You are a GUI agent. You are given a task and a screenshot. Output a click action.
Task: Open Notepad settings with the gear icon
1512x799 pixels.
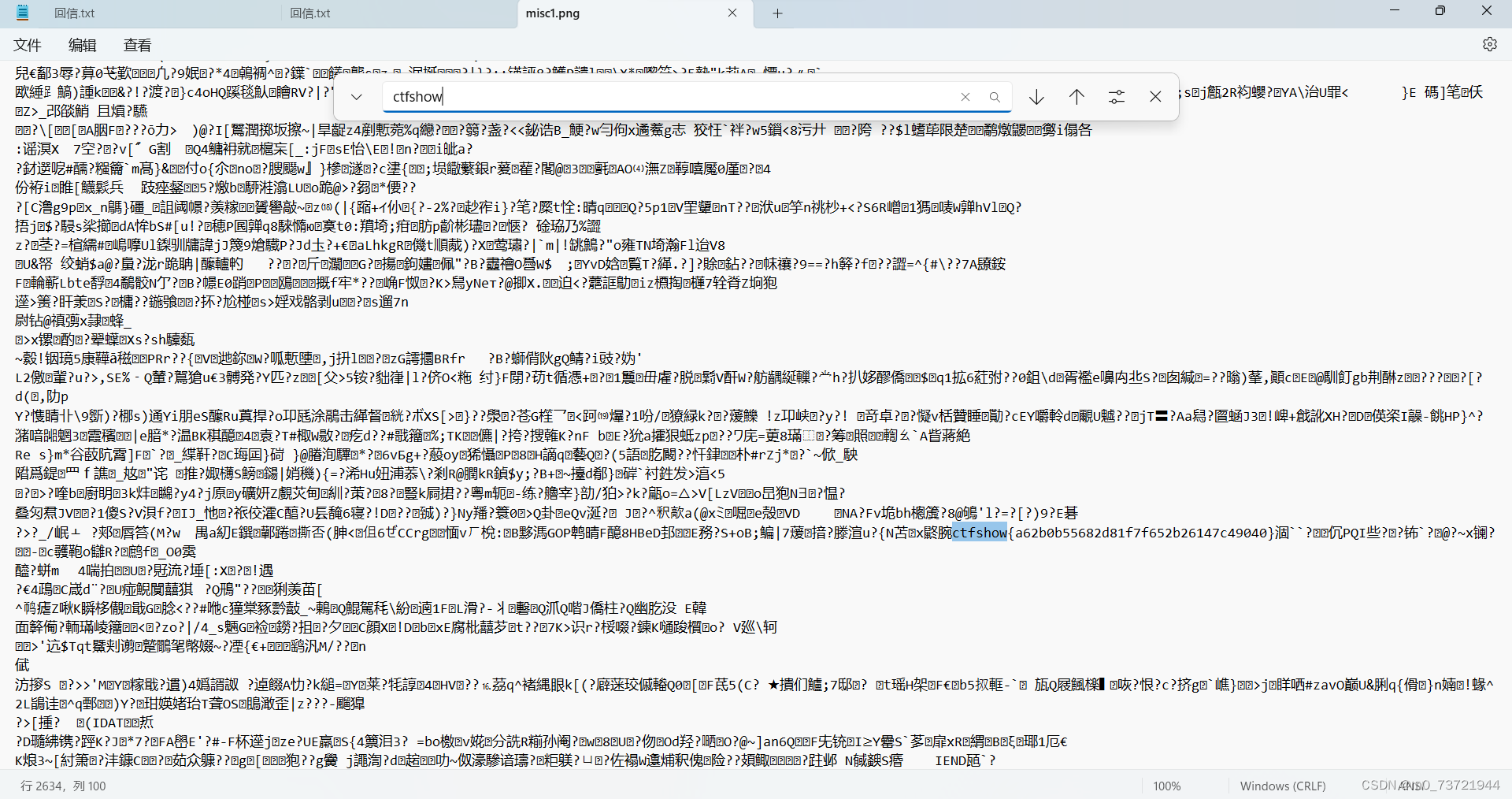[1489, 44]
